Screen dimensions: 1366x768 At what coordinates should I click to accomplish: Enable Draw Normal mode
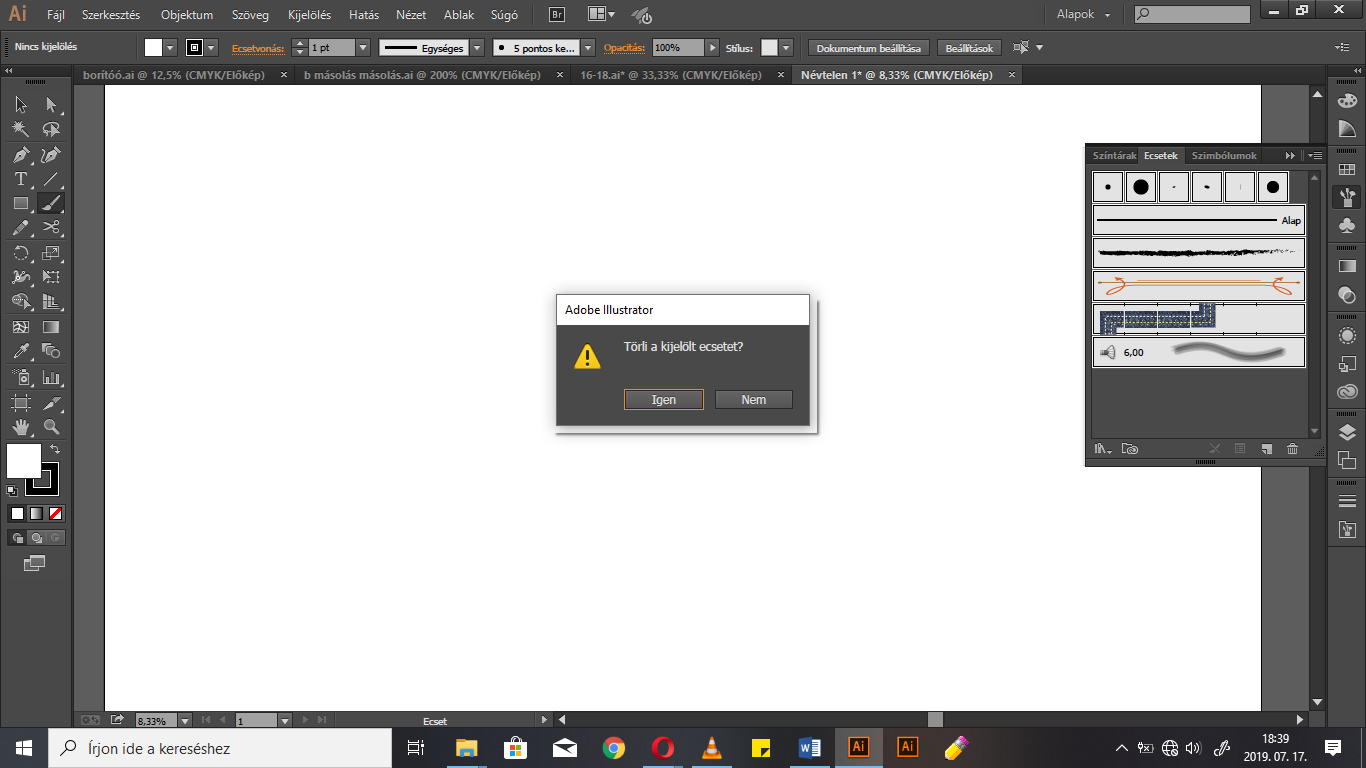tap(18, 538)
